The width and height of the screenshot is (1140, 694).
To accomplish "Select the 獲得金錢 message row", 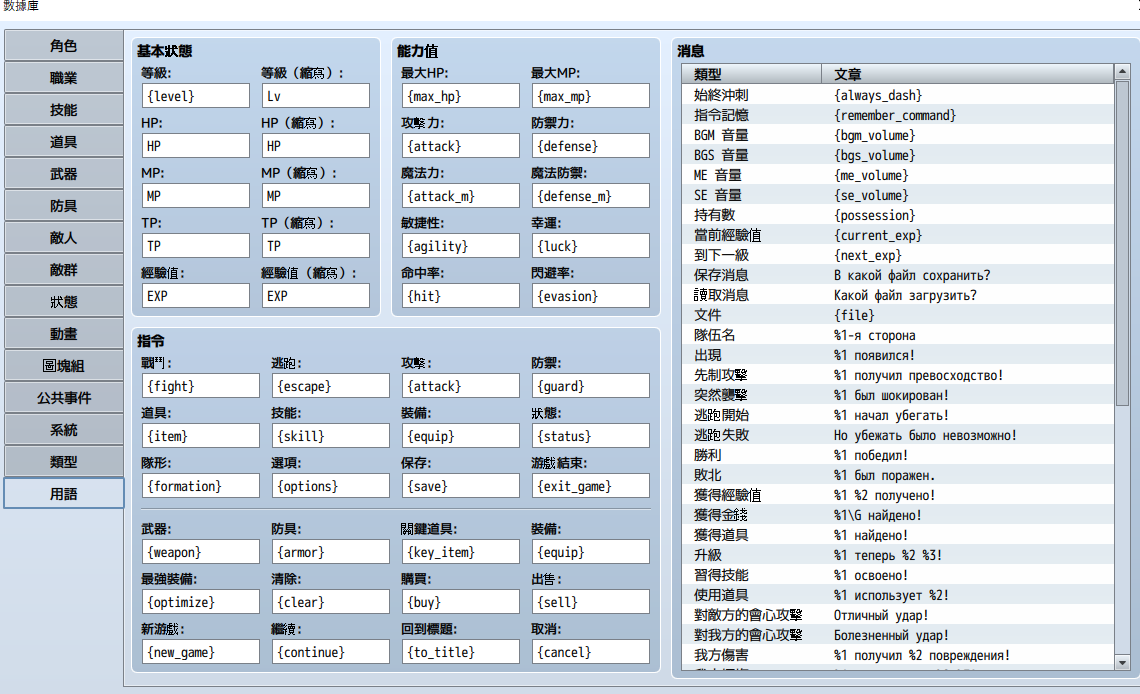I will point(898,515).
